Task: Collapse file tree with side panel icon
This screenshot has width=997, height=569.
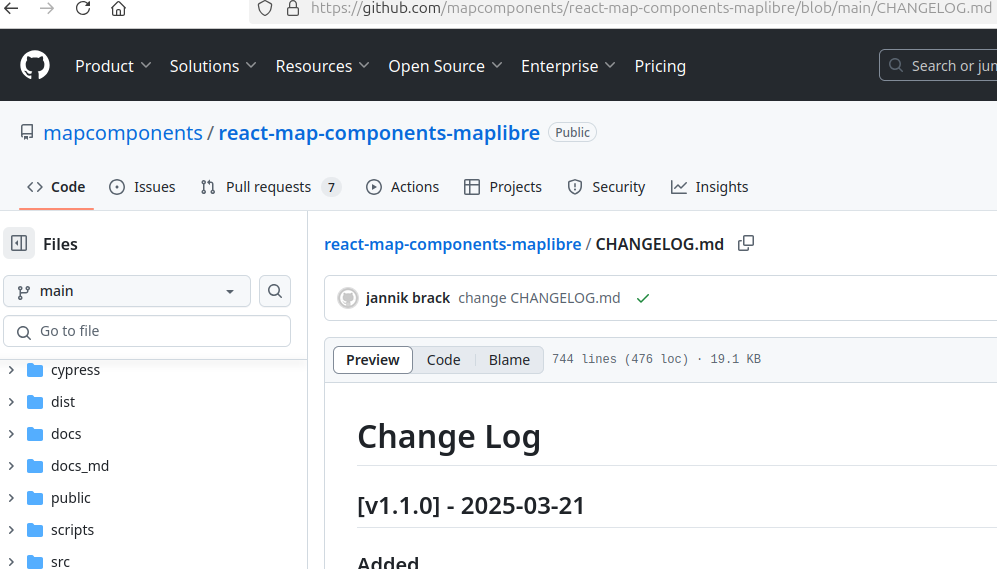Action: [19, 243]
